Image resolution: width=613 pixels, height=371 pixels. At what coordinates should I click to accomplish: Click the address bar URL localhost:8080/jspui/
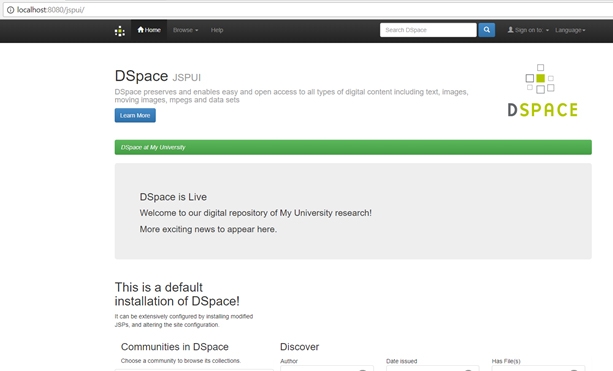[50, 10]
